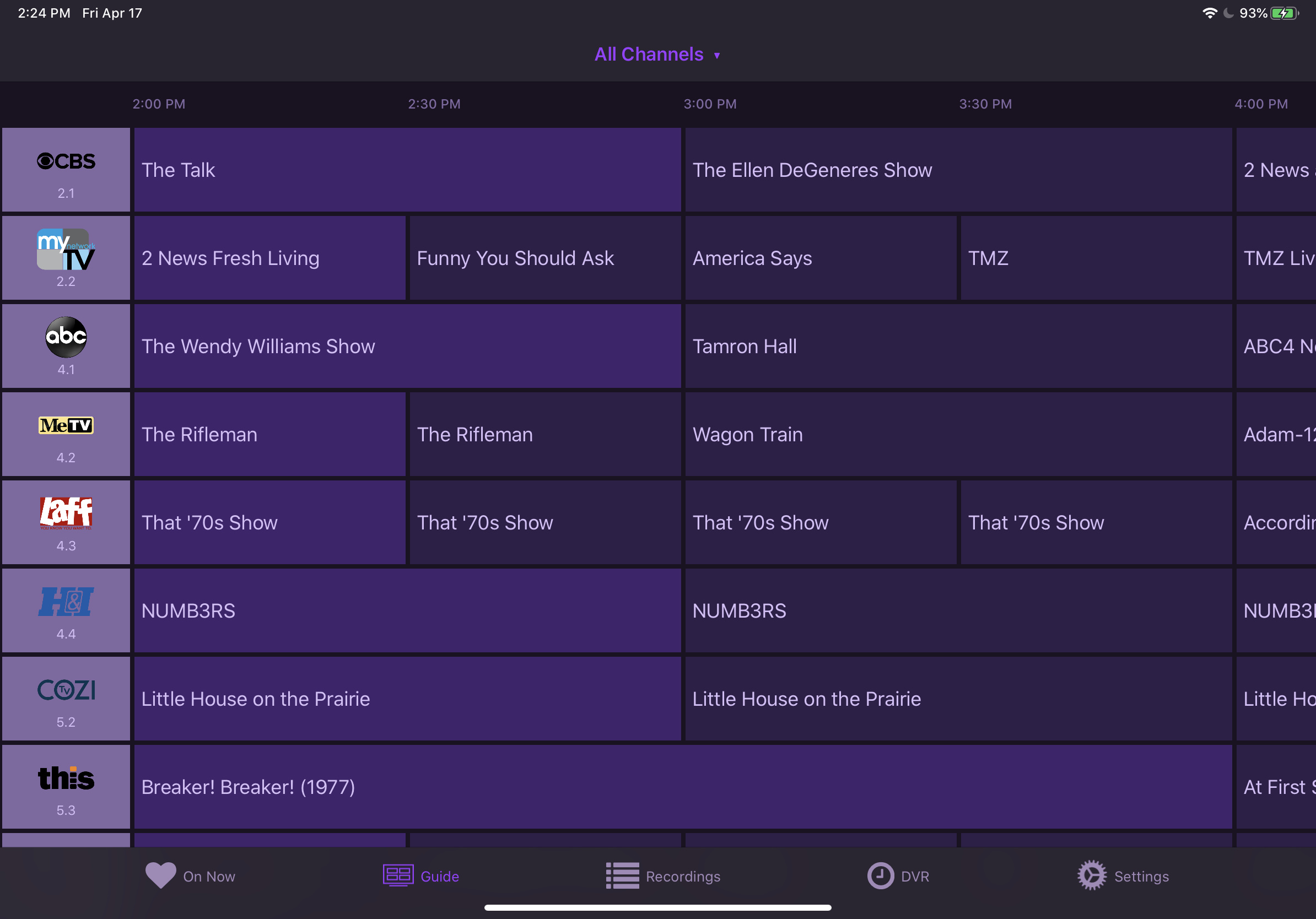Tap the battery status indicator
The width and height of the screenshot is (1316, 919).
click(1283, 13)
